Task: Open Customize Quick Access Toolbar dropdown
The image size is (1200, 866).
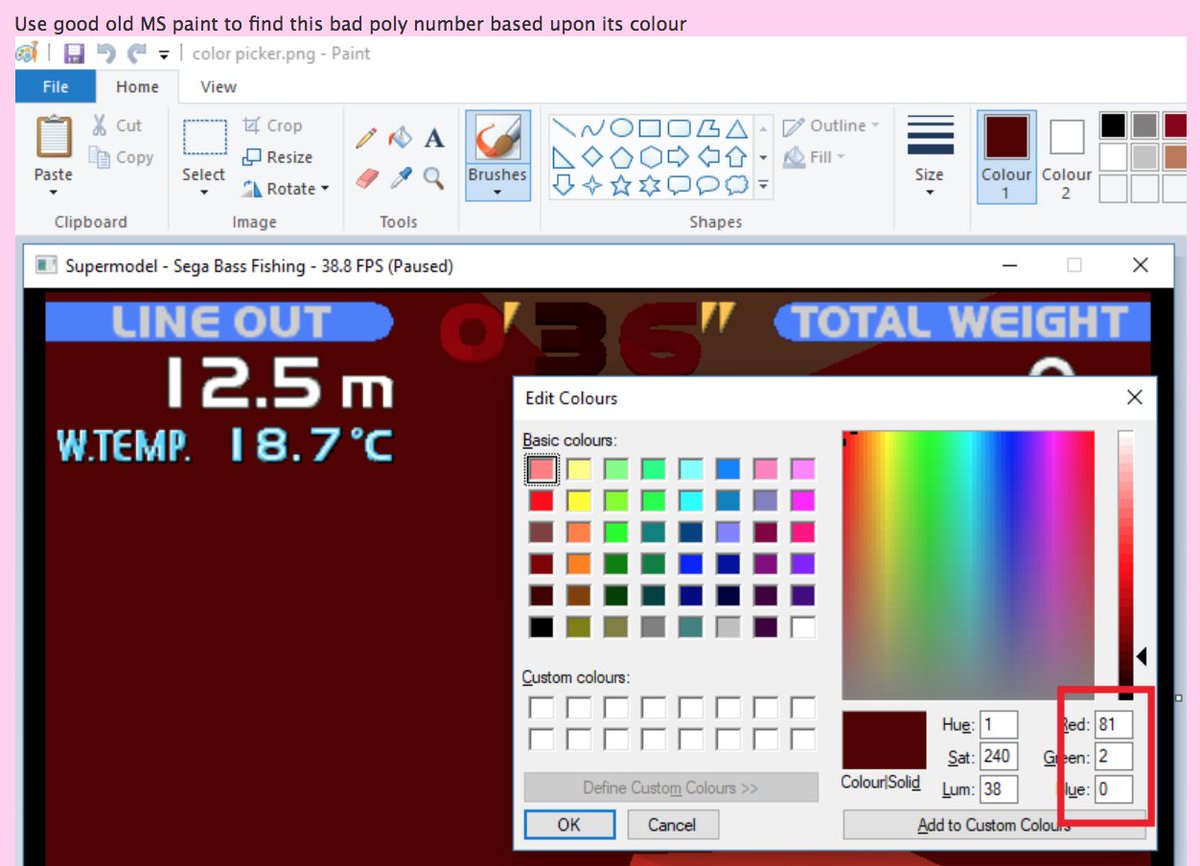Action: click(x=164, y=55)
